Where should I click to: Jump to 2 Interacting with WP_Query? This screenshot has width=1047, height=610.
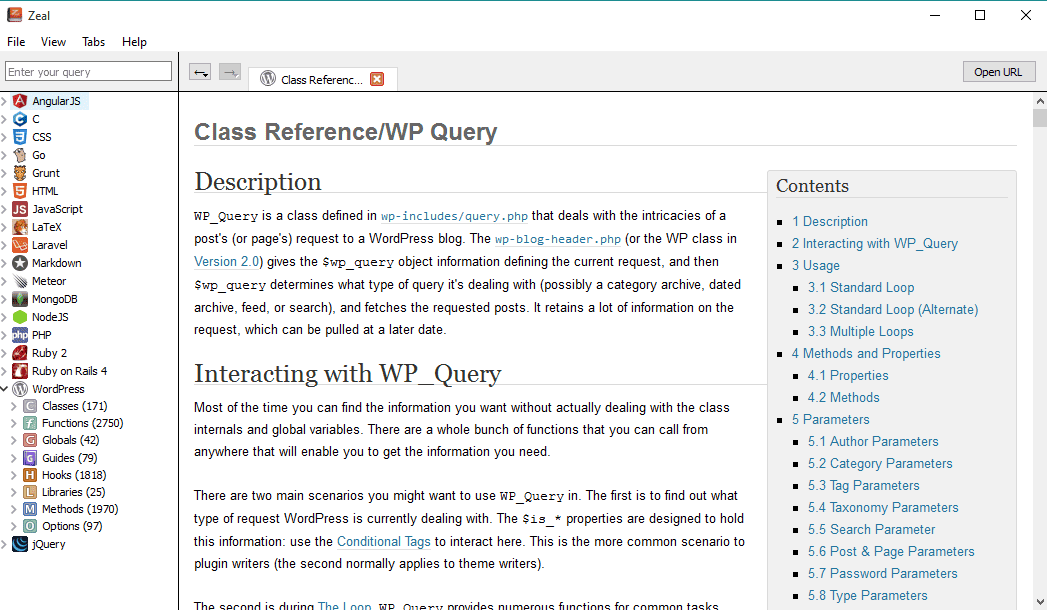(875, 244)
